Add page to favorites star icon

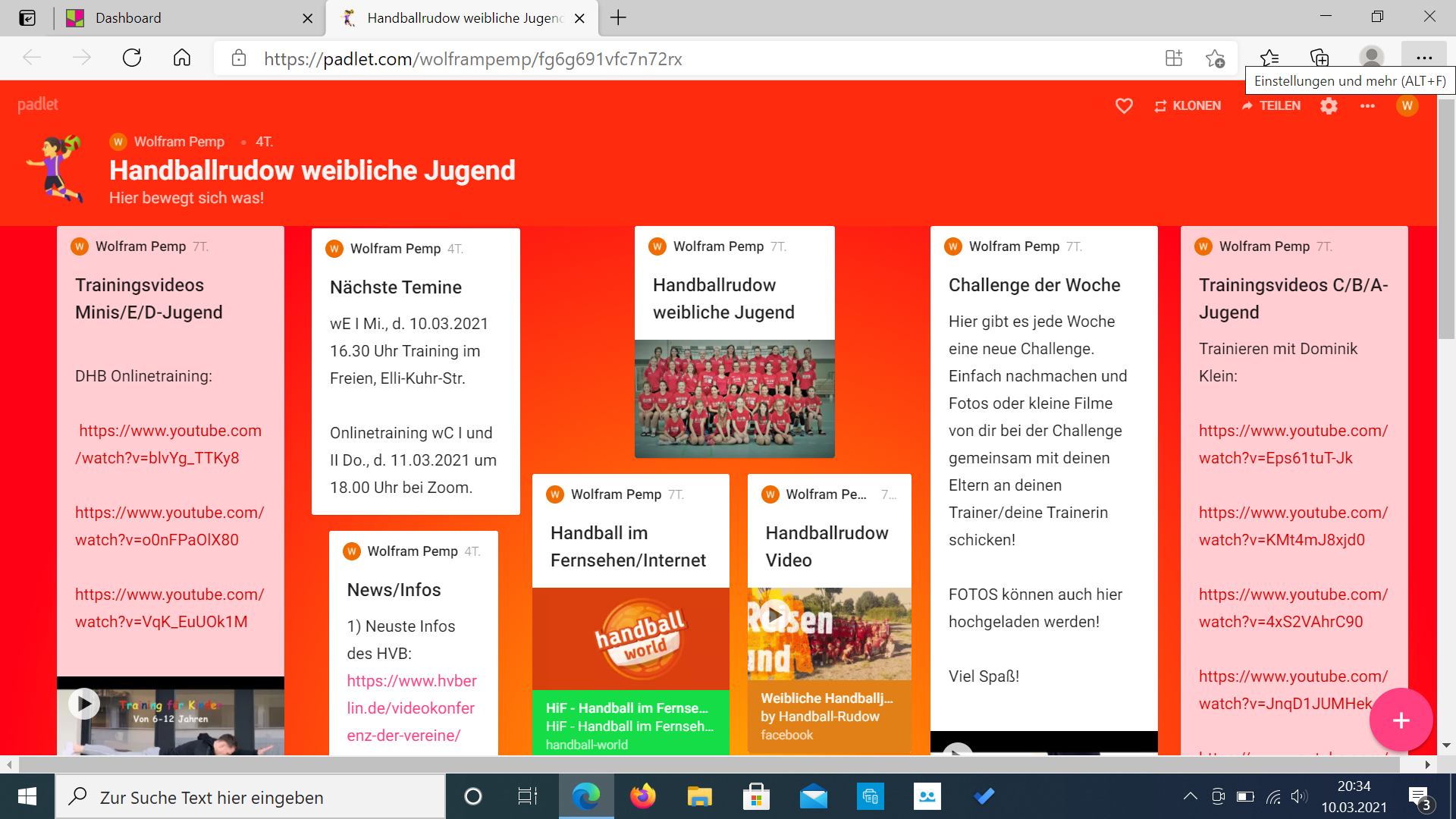tap(1215, 58)
